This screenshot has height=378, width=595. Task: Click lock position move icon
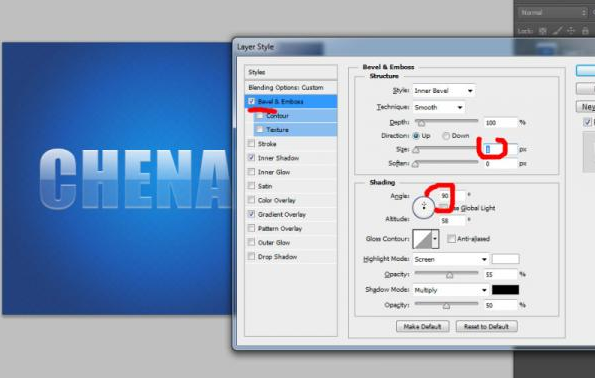point(571,31)
